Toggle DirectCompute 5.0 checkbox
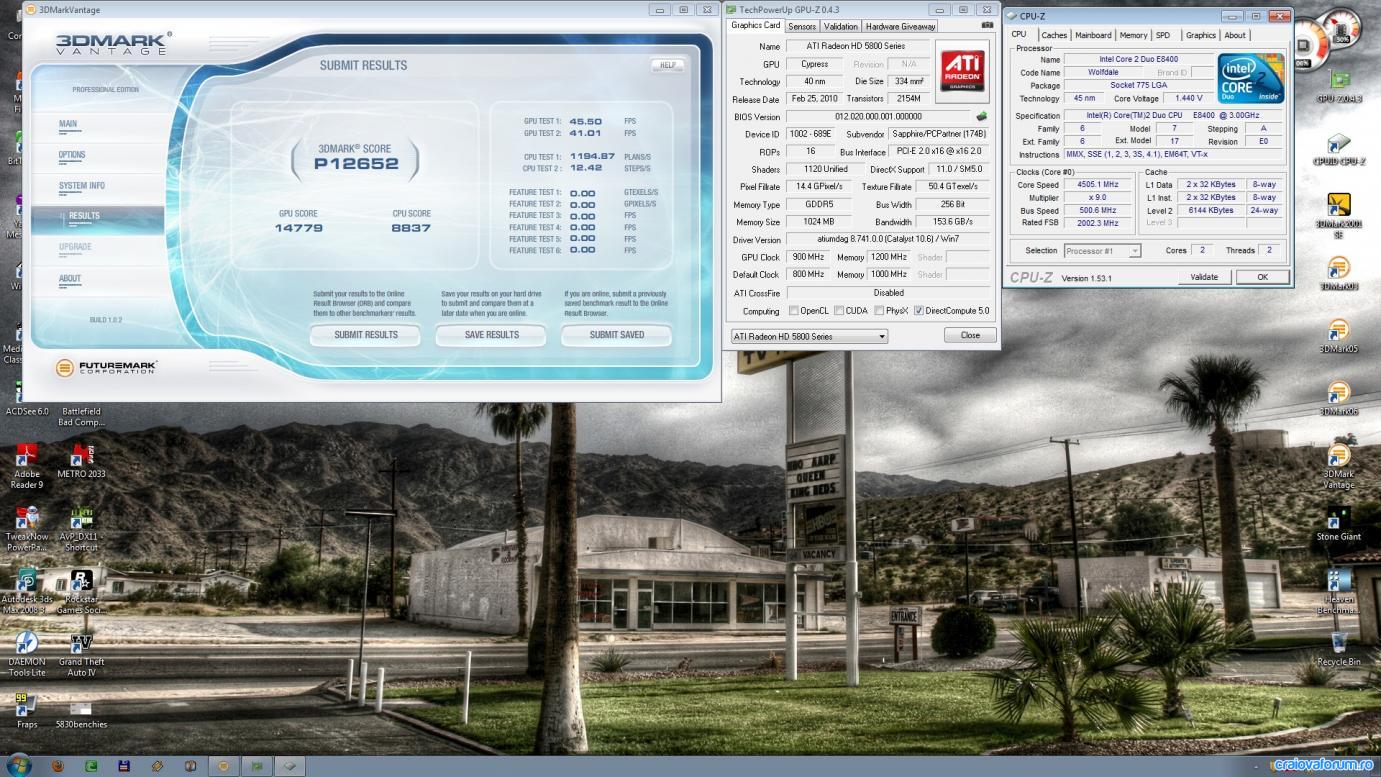This screenshot has height=777, width=1381. (919, 311)
